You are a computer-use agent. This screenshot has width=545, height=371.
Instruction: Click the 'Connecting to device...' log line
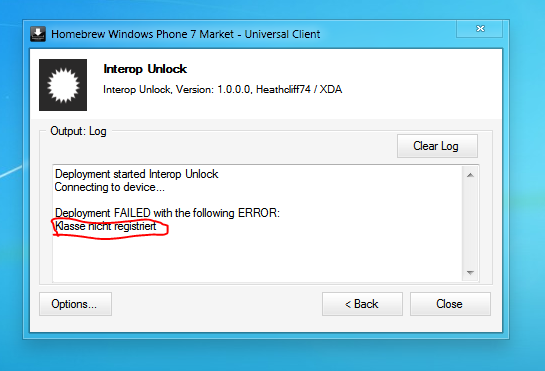(109, 187)
